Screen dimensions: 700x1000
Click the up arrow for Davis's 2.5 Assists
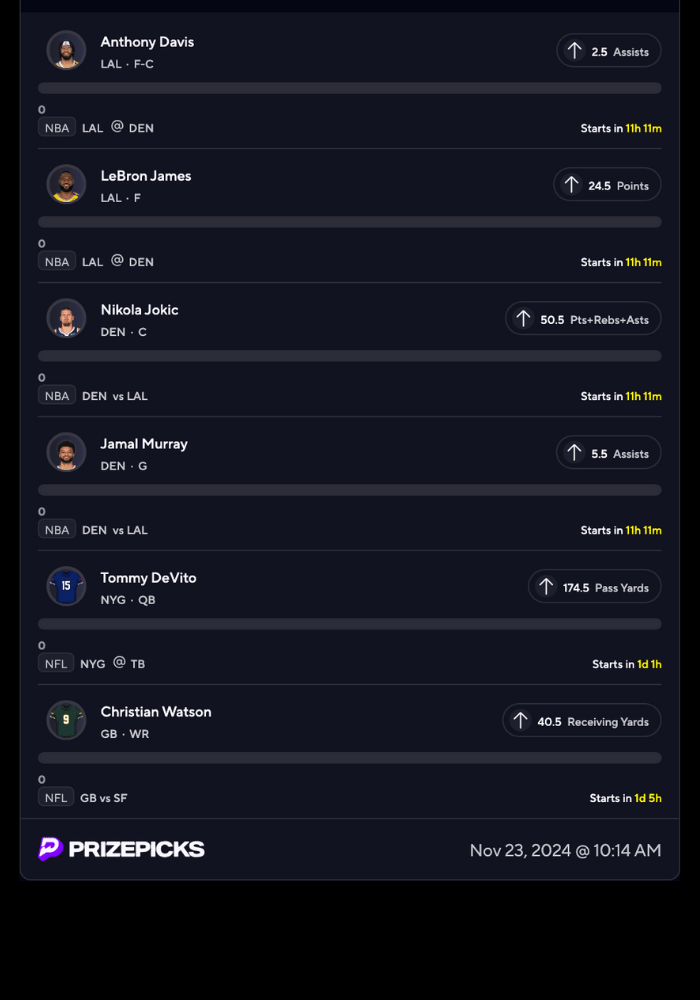pos(574,51)
